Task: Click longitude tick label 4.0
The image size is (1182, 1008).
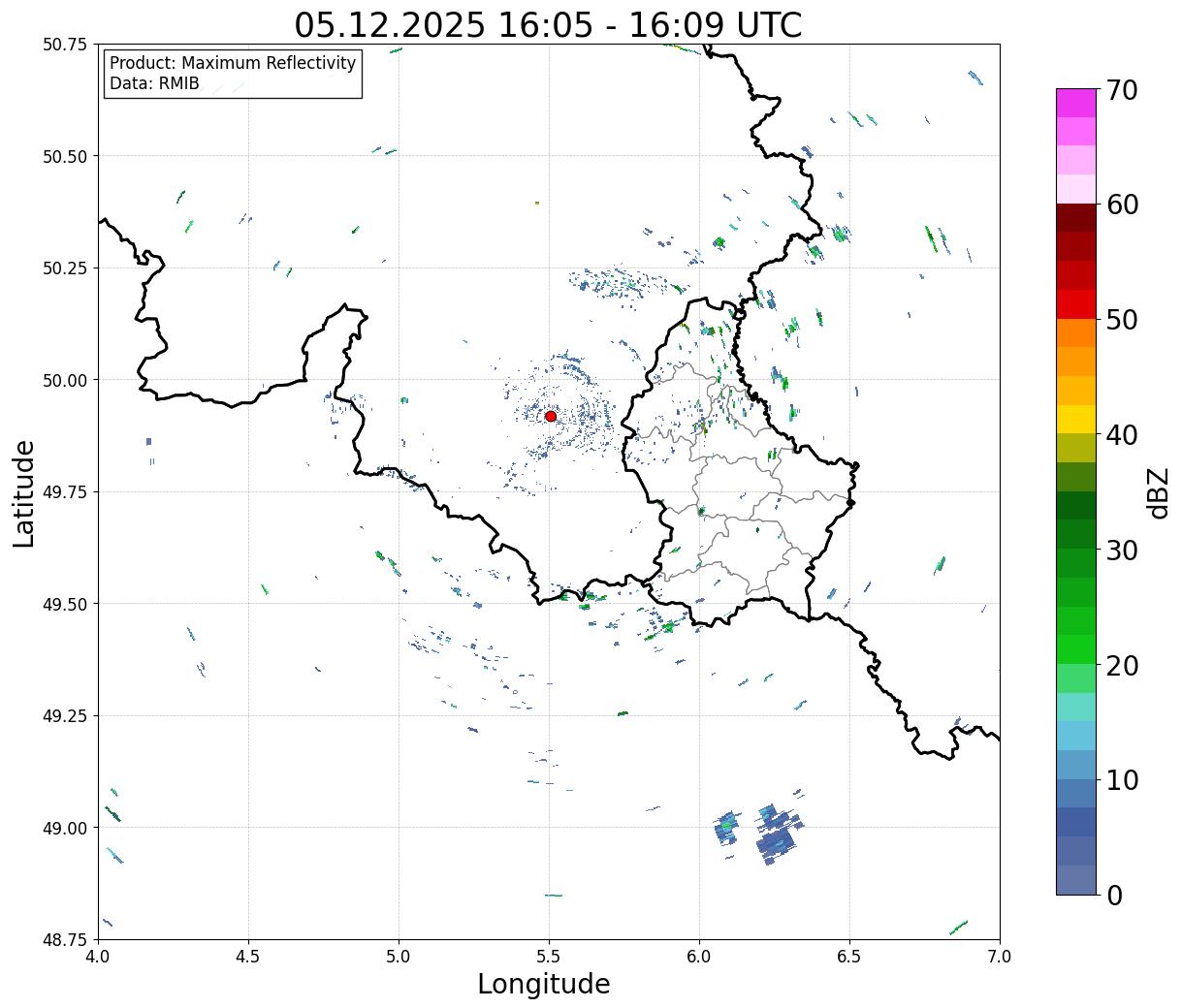Action: click(98, 956)
